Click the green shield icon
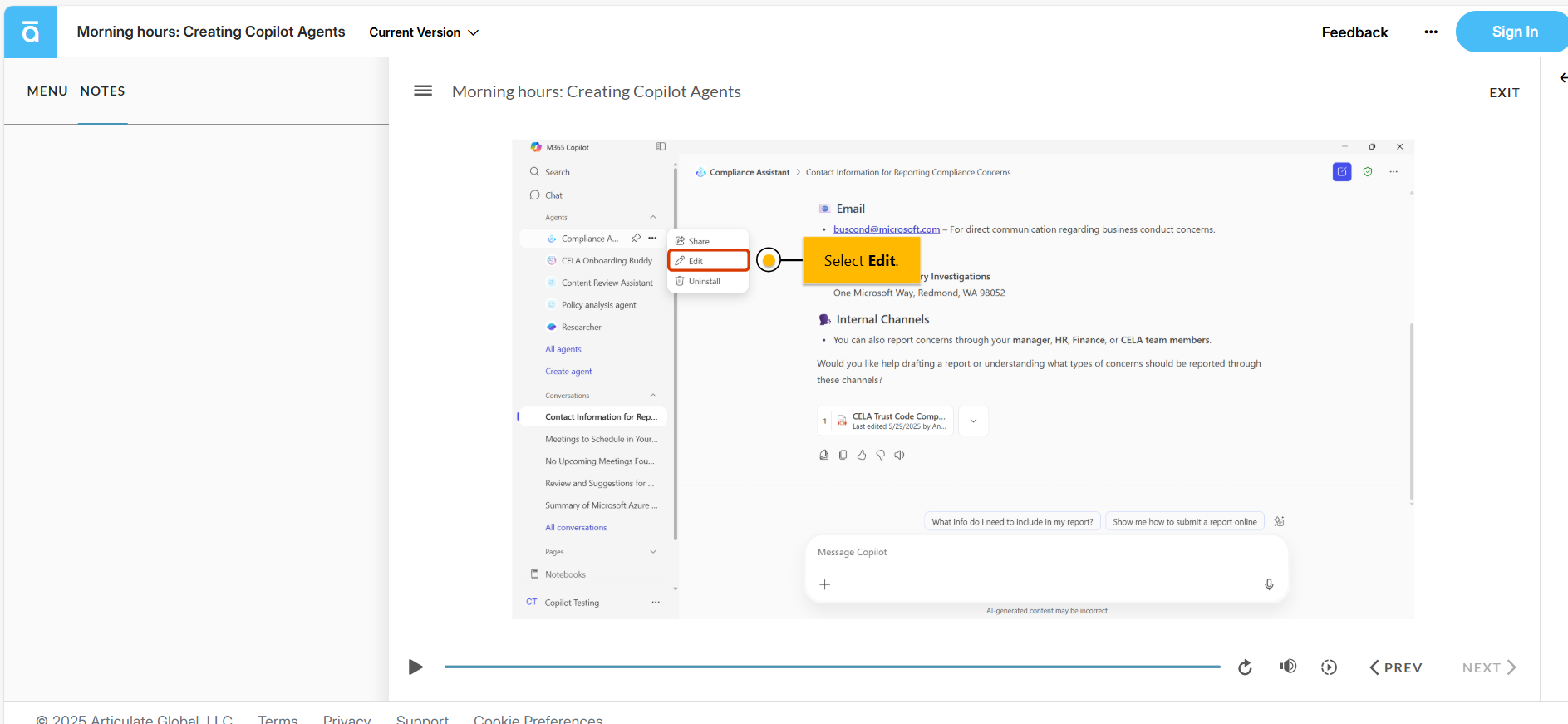Image resolution: width=1568 pixels, height=724 pixels. click(x=1368, y=172)
